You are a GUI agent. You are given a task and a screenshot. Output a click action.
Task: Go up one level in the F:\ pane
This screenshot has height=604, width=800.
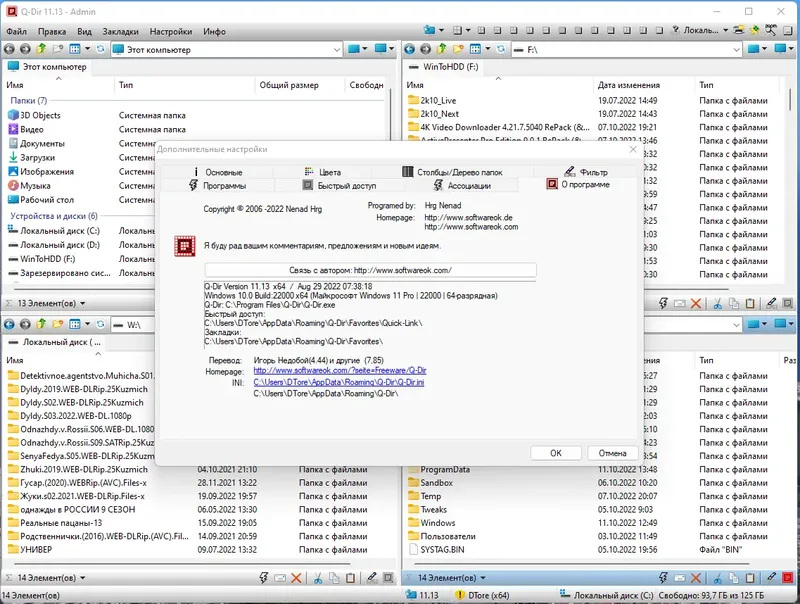point(442,49)
